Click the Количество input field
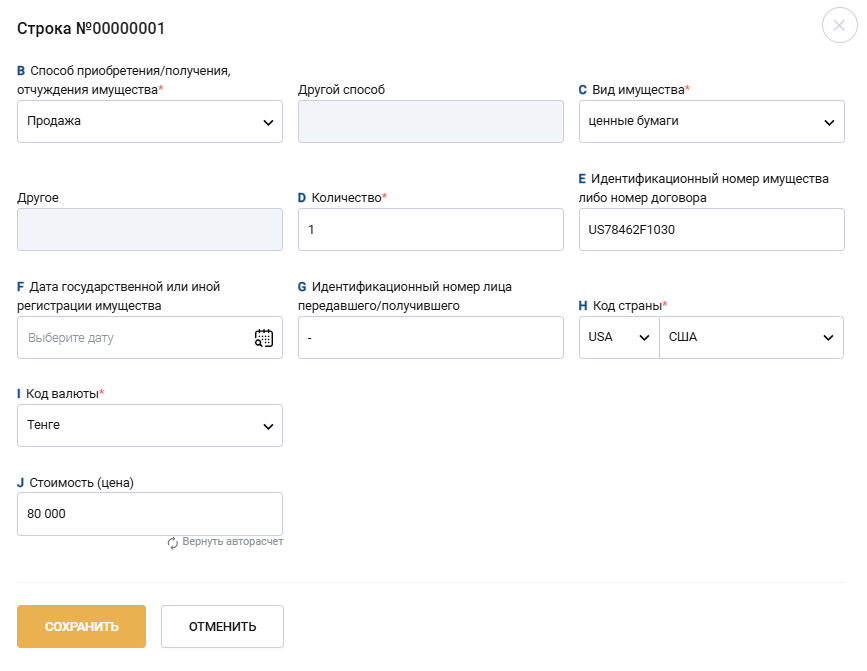This screenshot has width=867, height=671. (431, 230)
